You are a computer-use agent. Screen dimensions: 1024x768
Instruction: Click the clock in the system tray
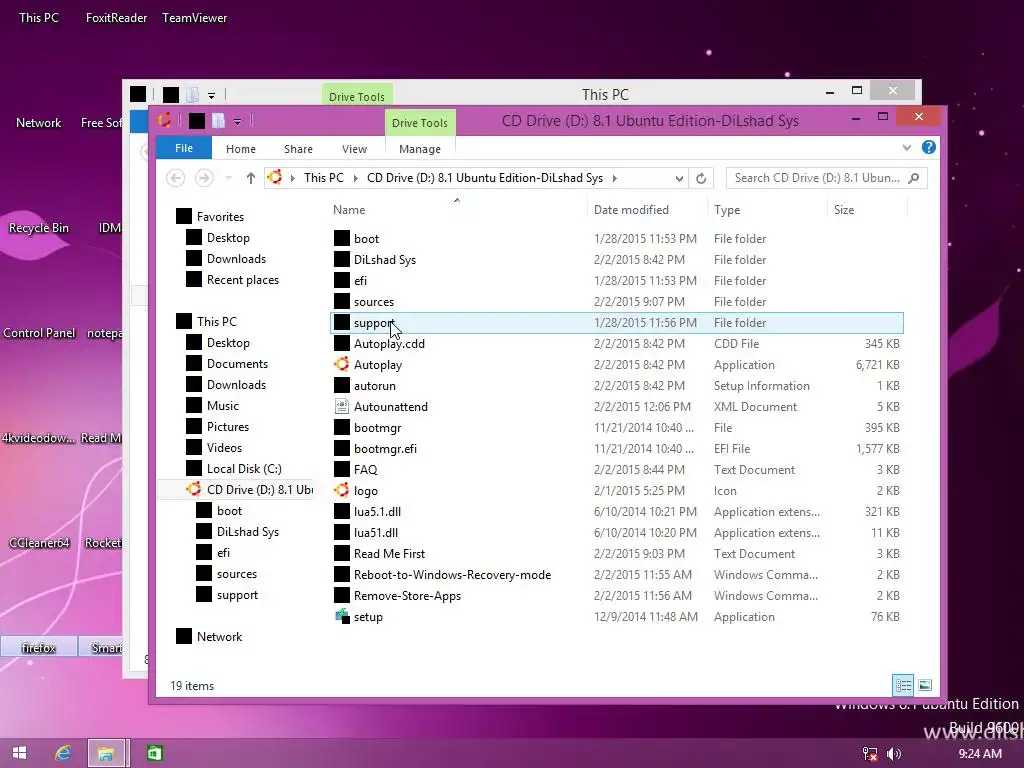click(x=980, y=754)
